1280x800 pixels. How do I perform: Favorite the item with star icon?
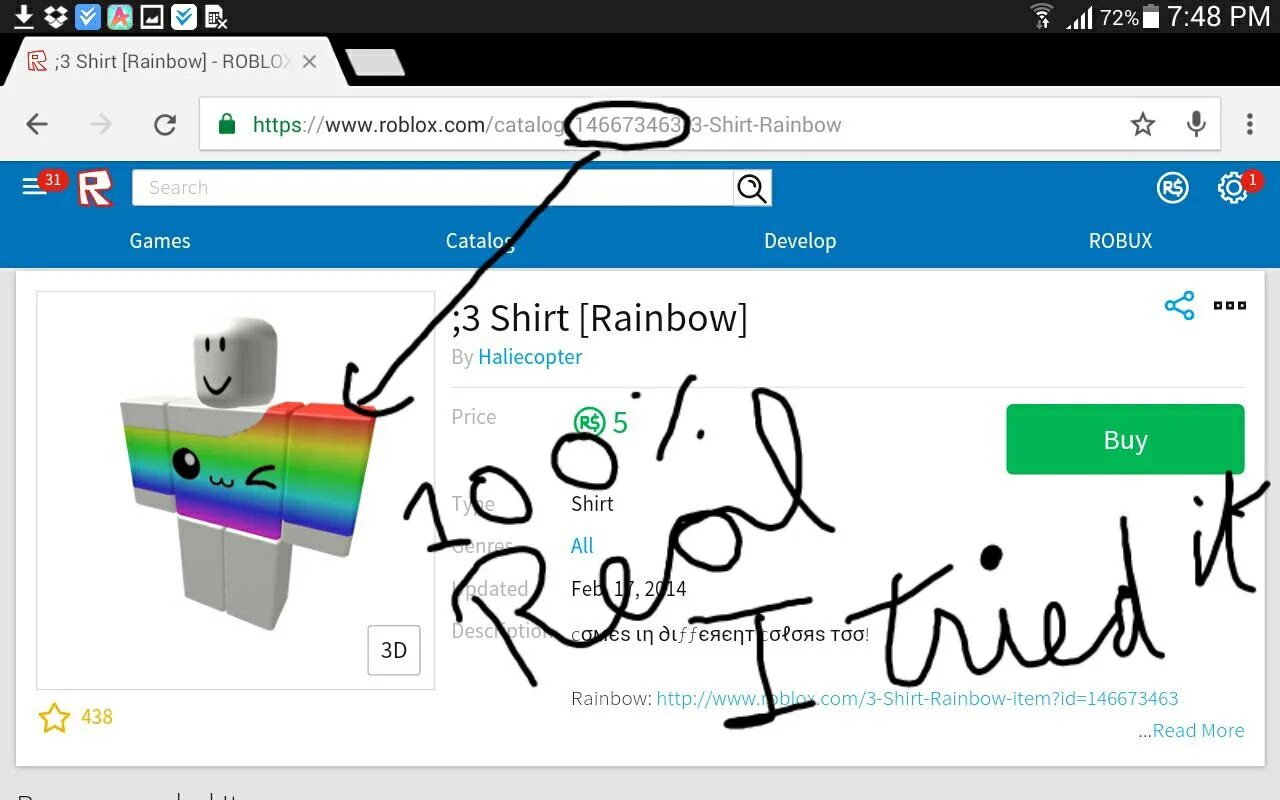coord(54,717)
